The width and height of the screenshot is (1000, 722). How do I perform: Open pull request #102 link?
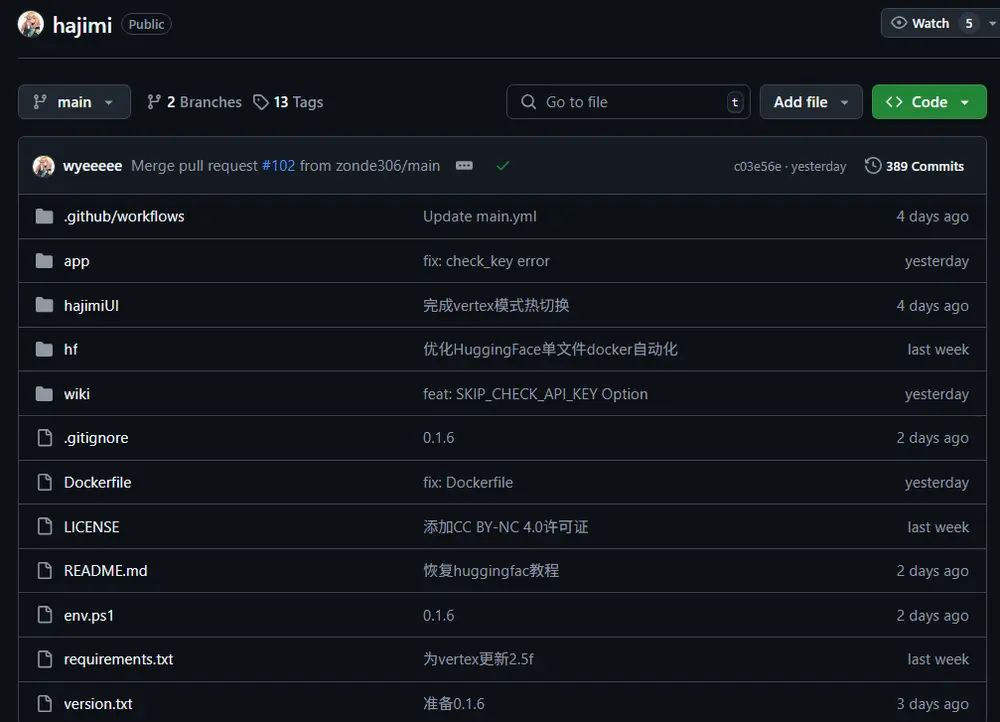tap(279, 165)
